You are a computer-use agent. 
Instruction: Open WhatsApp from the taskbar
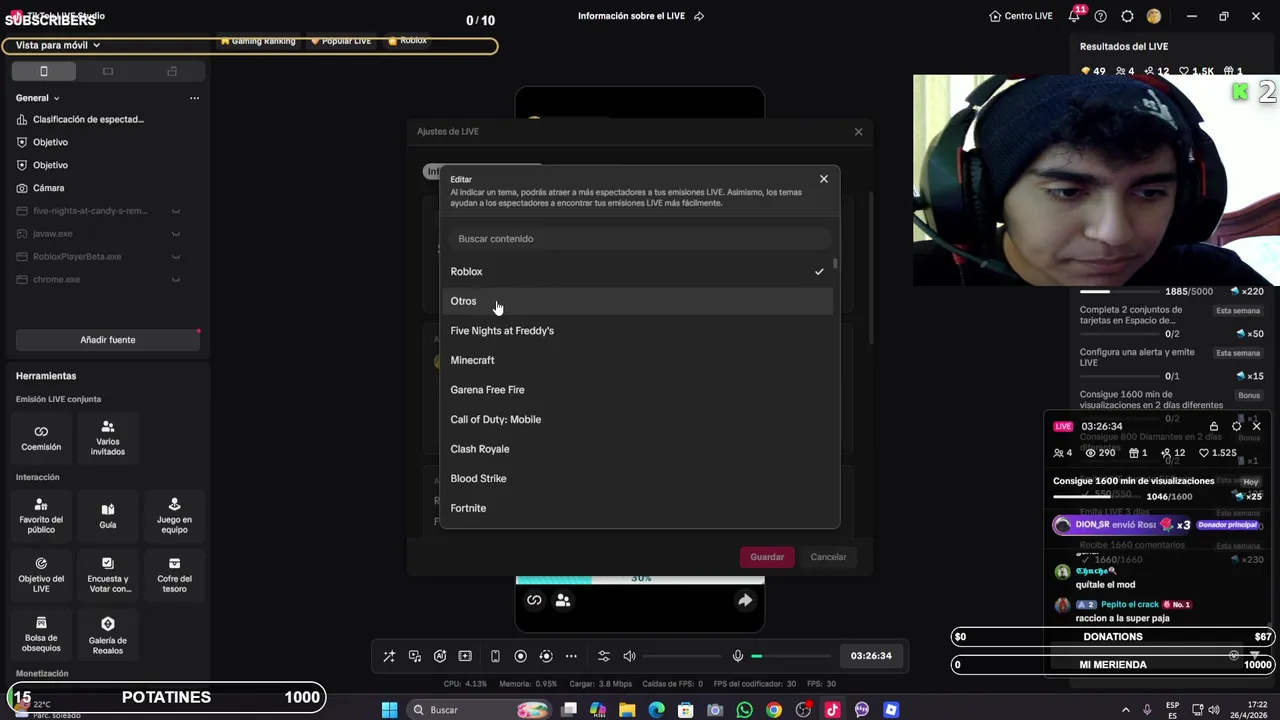744,710
